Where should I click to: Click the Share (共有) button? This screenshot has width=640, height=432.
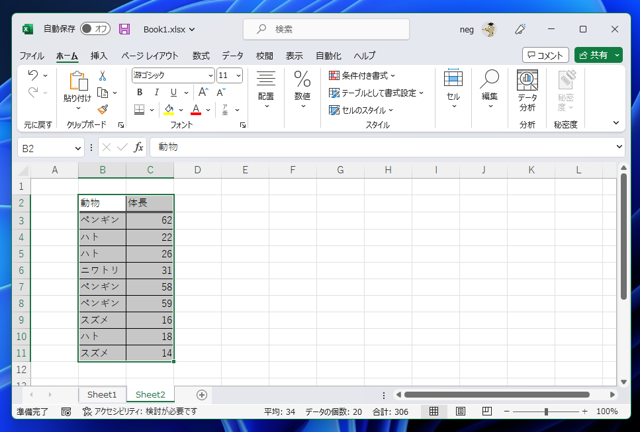pyautogui.click(x=593, y=55)
